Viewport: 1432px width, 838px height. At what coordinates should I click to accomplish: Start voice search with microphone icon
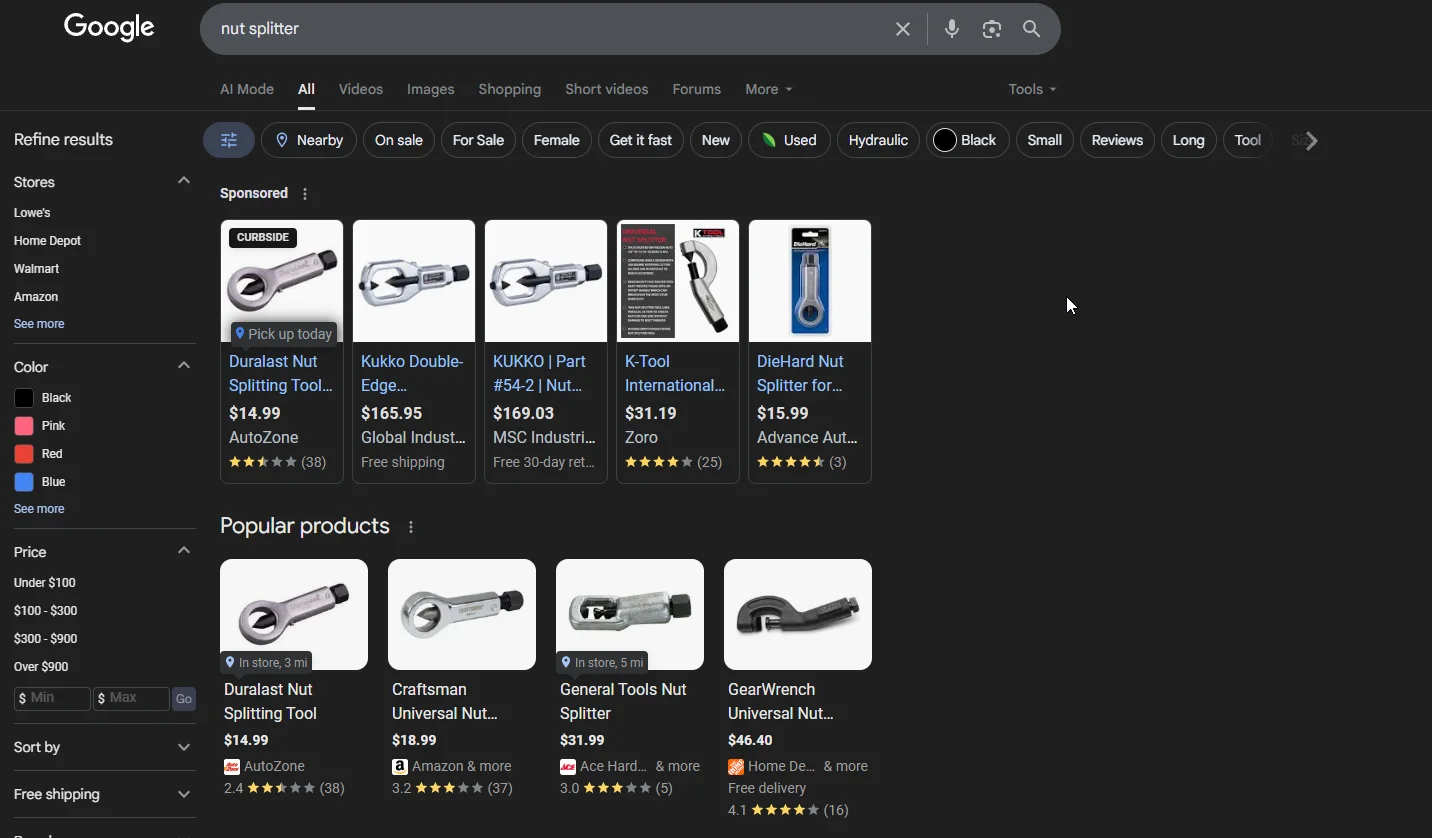coord(952,29)
